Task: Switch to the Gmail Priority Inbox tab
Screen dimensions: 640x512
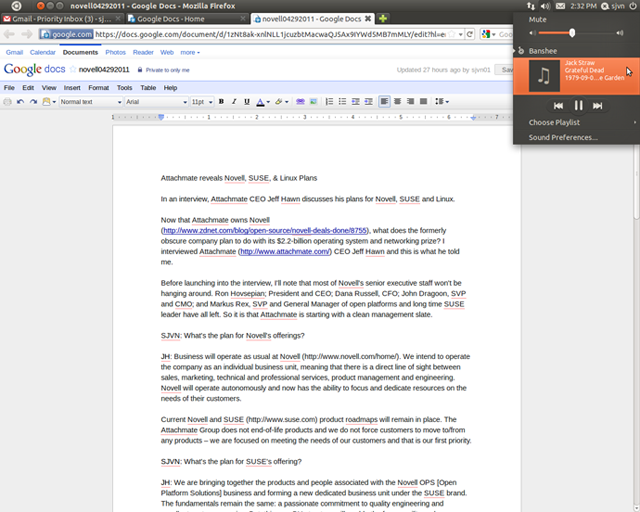Action: pos(62,19)
